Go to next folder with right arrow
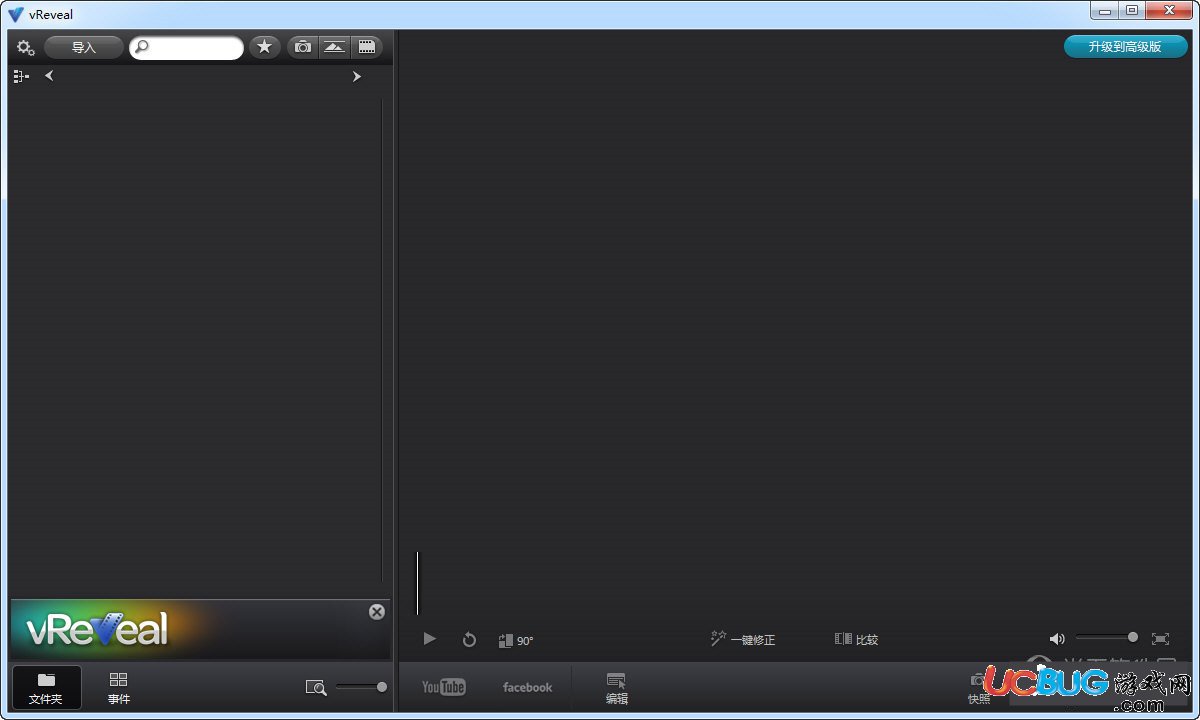 point(356,76)
